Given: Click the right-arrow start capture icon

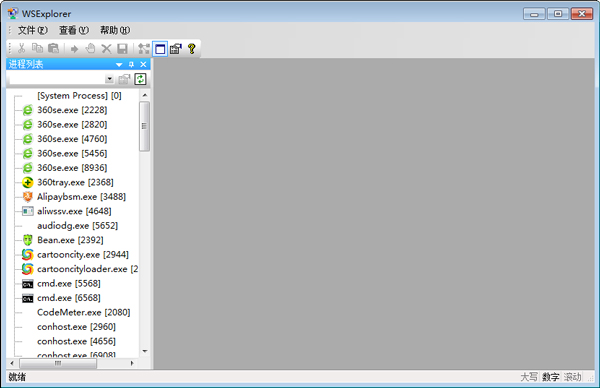Looking at the screenshot, I should click(74, 49).
